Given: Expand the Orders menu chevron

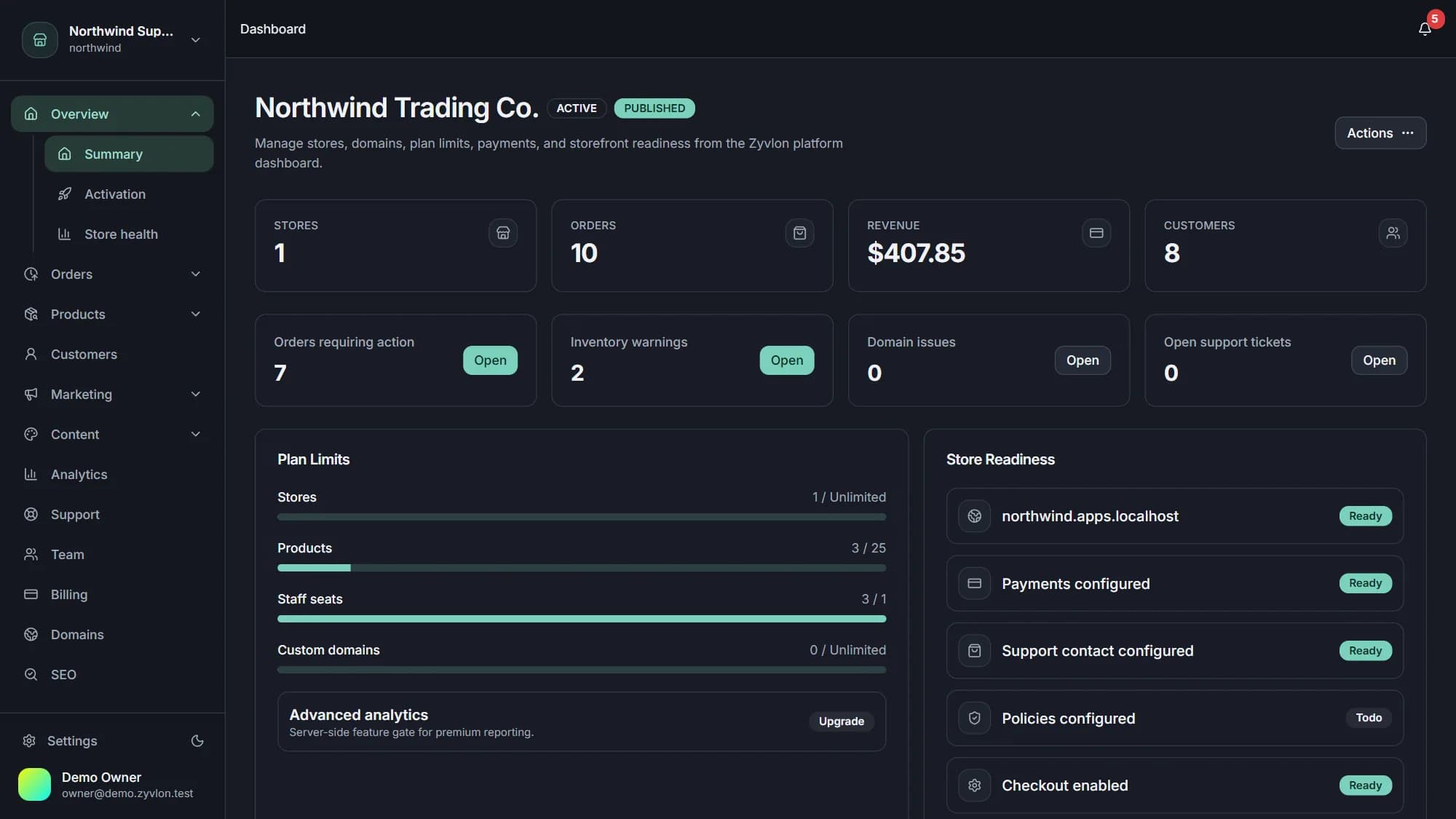Looking at the screenshot, I should coord(195,274).
